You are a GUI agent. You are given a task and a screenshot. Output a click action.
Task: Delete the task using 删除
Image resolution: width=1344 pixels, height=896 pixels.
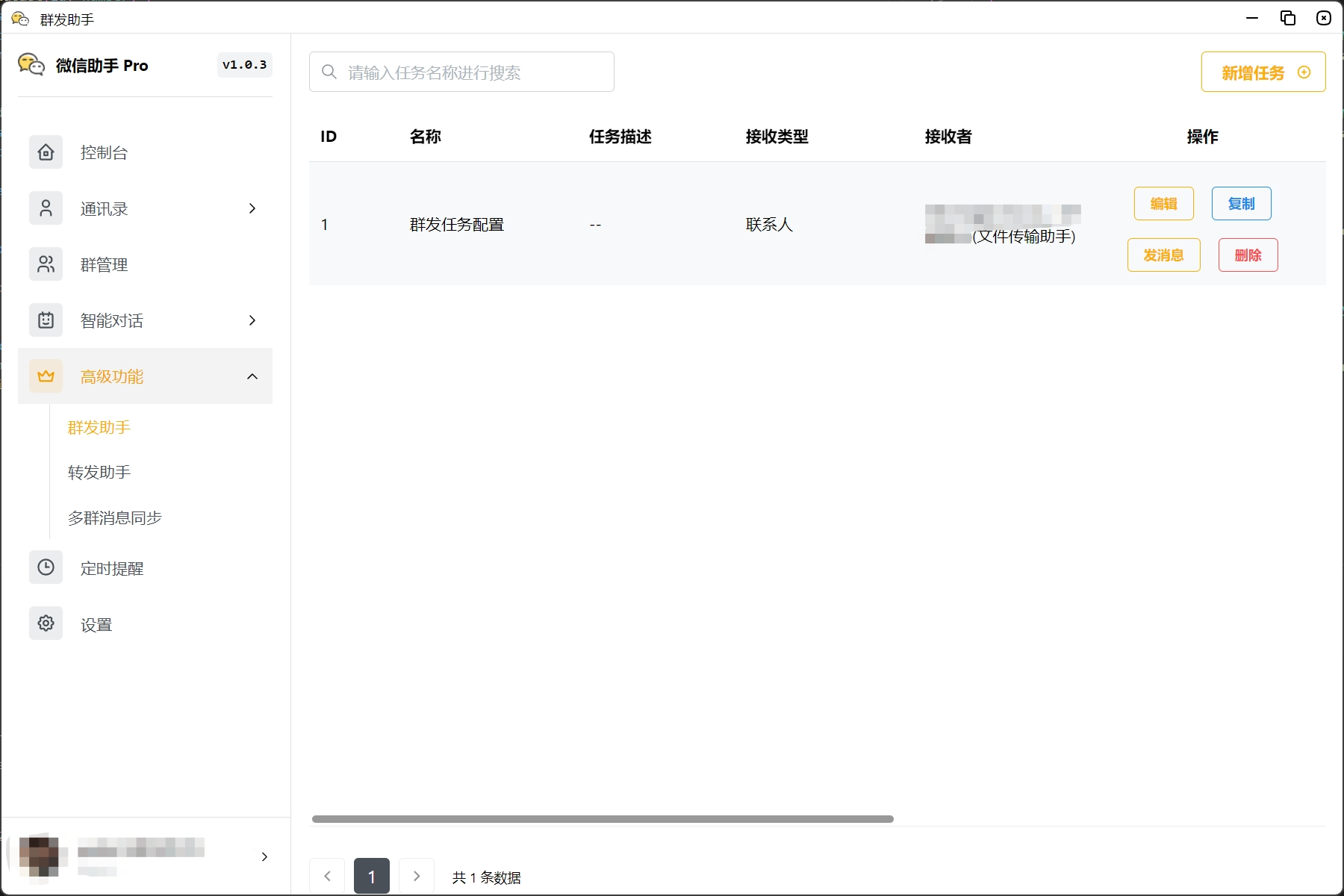point(1248,255)
